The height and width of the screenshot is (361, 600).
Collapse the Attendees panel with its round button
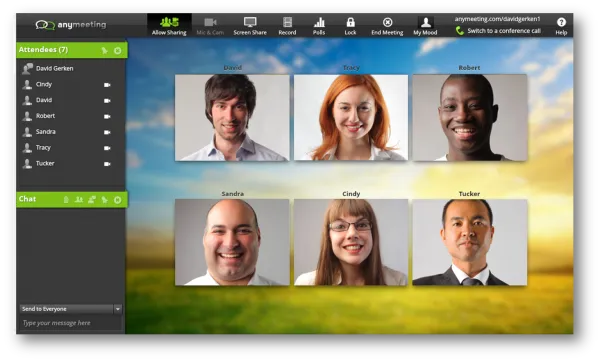click(117, 51)
